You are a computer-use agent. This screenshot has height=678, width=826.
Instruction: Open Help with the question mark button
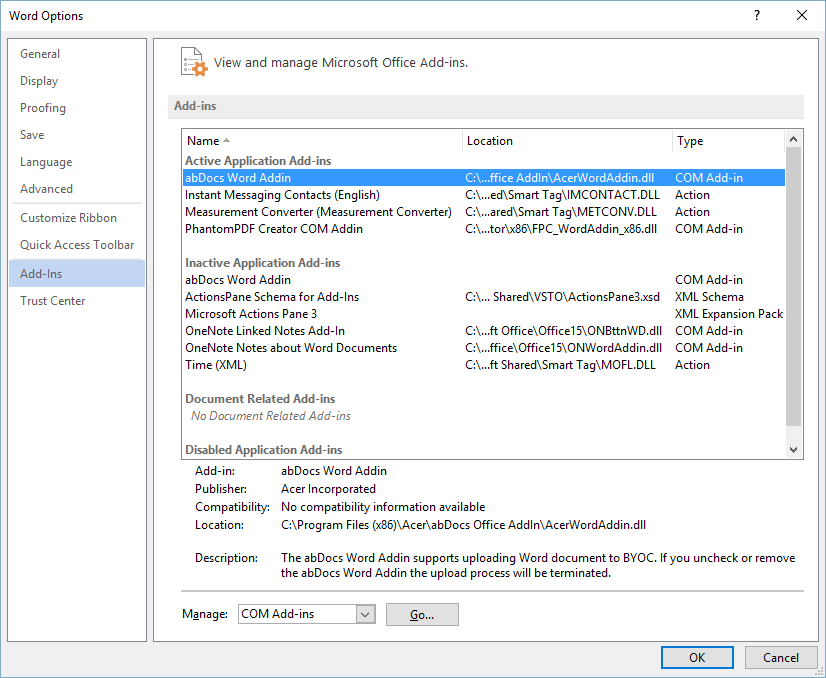coord(756,15)
